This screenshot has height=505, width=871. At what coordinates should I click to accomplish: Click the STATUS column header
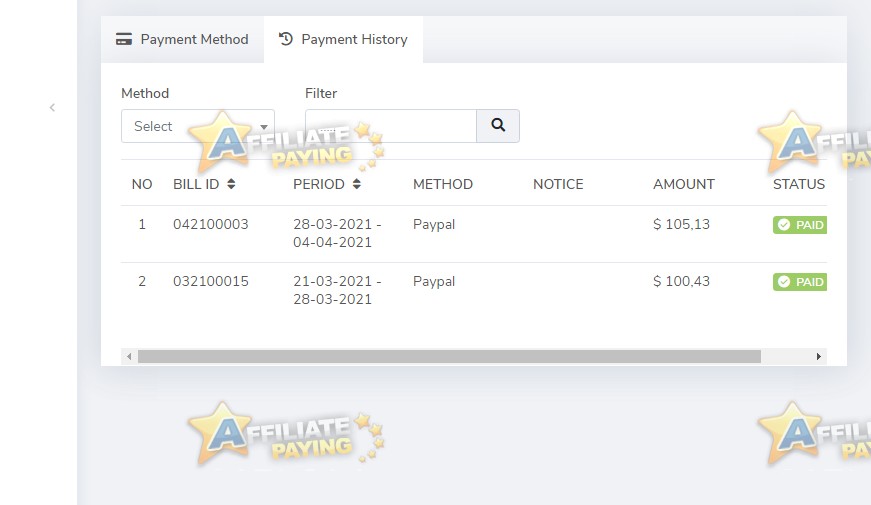(799, 184)
